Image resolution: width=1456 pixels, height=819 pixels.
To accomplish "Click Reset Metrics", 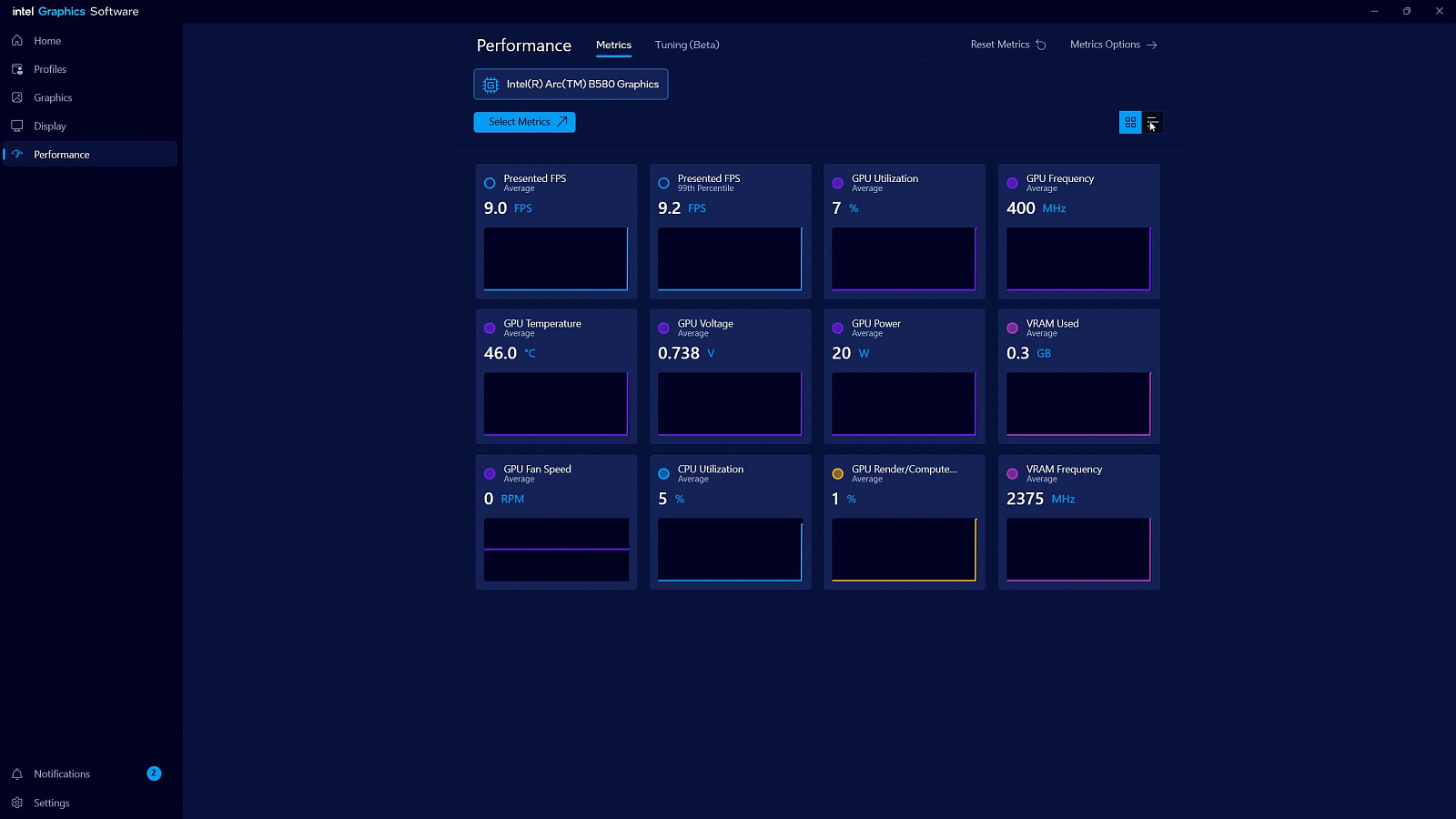I will coord(1008,45).
